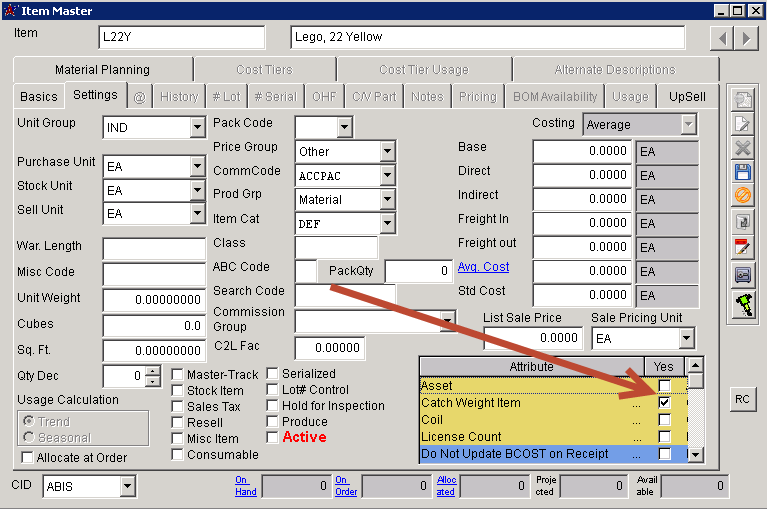
Task: Expand the Price Group combo box
Action: point(387,152)
